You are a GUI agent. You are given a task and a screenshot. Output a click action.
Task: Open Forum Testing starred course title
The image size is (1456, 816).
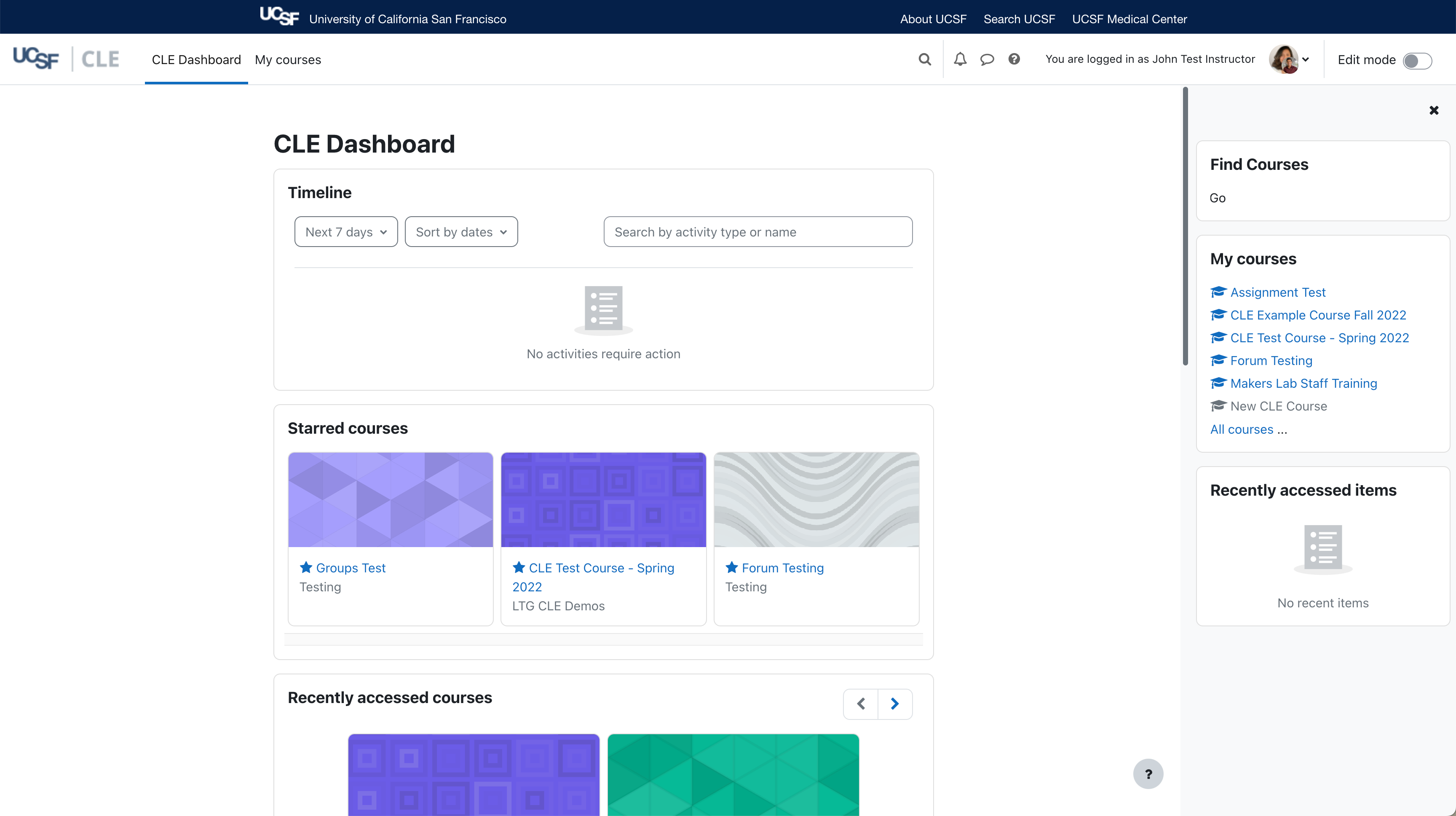[x=782, y=568]
